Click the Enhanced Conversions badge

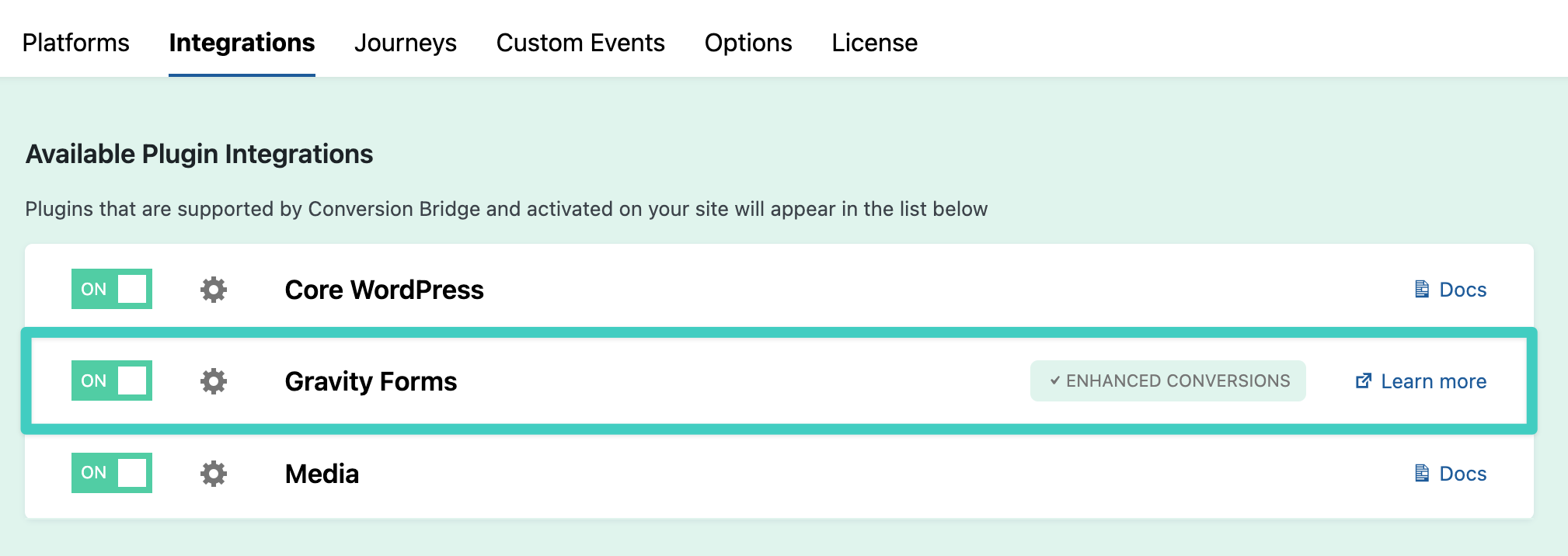click(1168, 381)
